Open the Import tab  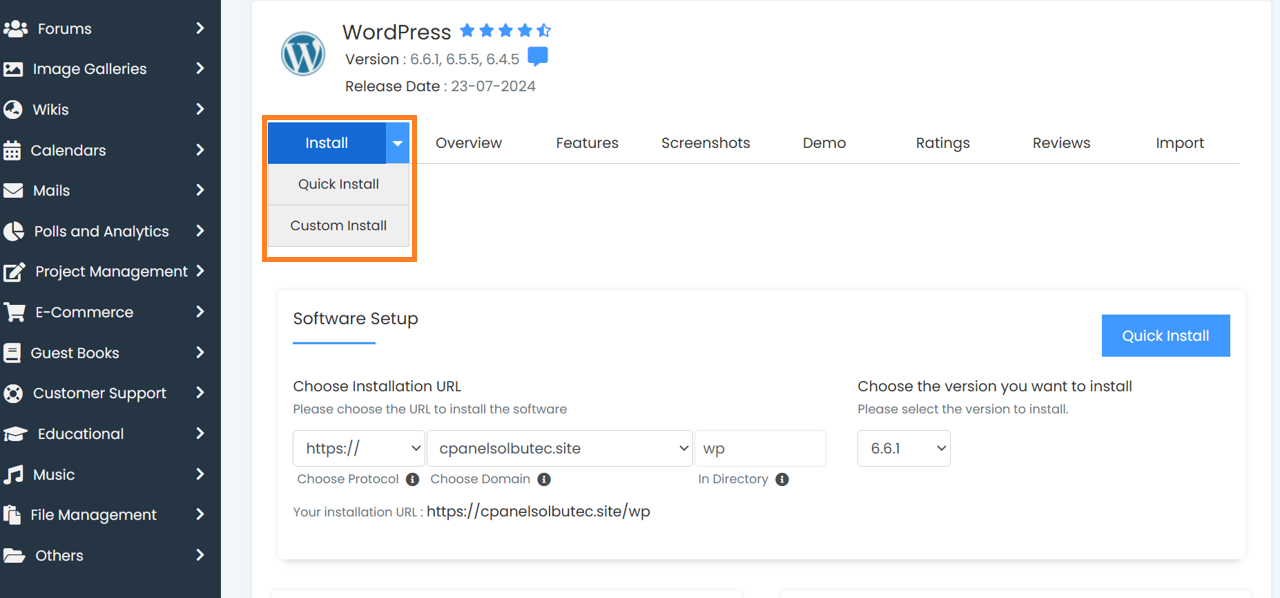pyautogui.click(x=1180, y=143)
